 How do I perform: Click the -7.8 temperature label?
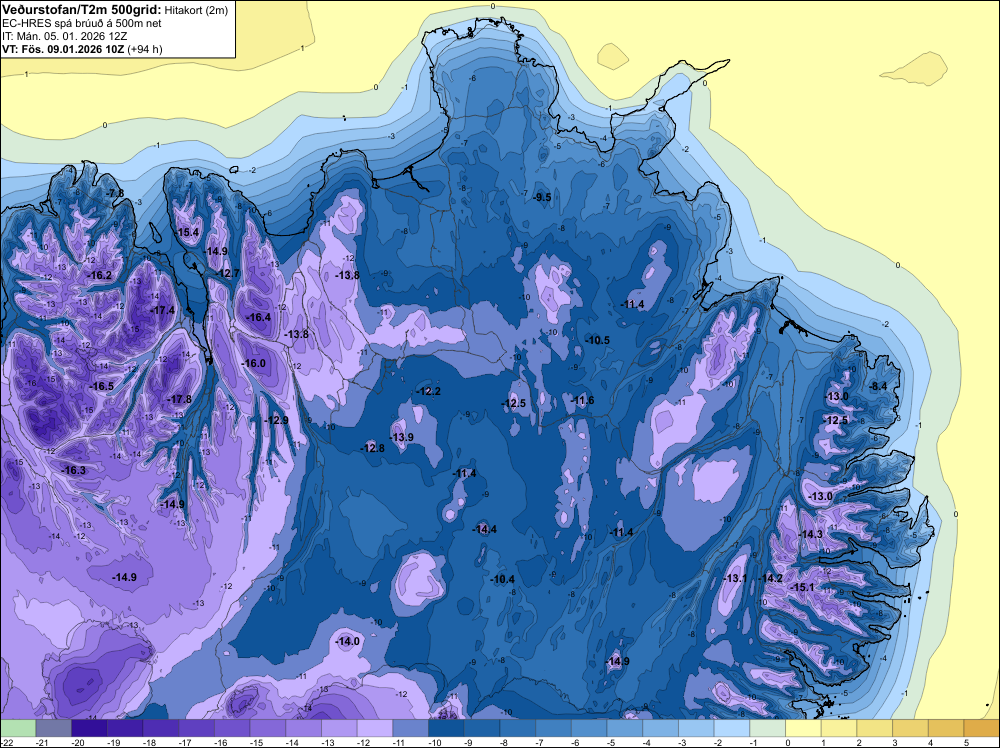(x=115, y=193)
